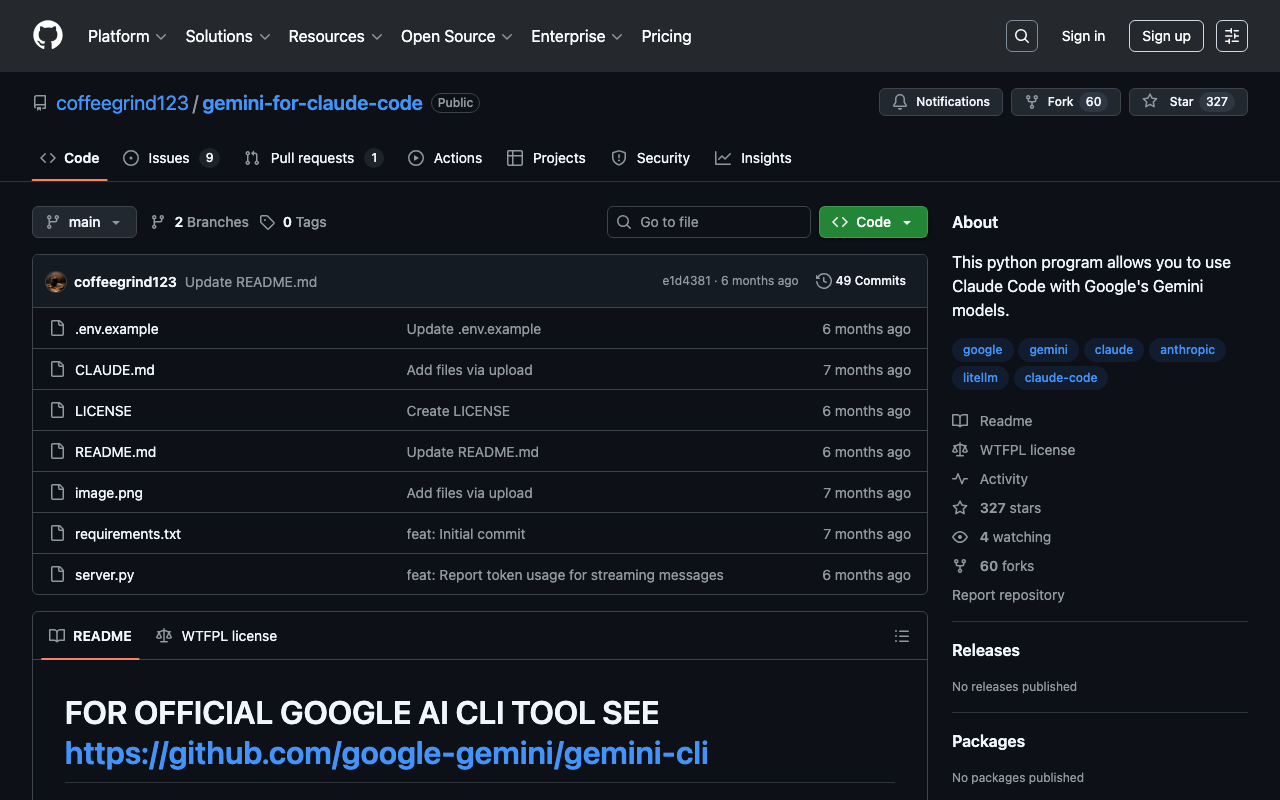This screenshot has height=800, width=1280.
Task: Open the 2 Branches link
Action: pos(200,222)
